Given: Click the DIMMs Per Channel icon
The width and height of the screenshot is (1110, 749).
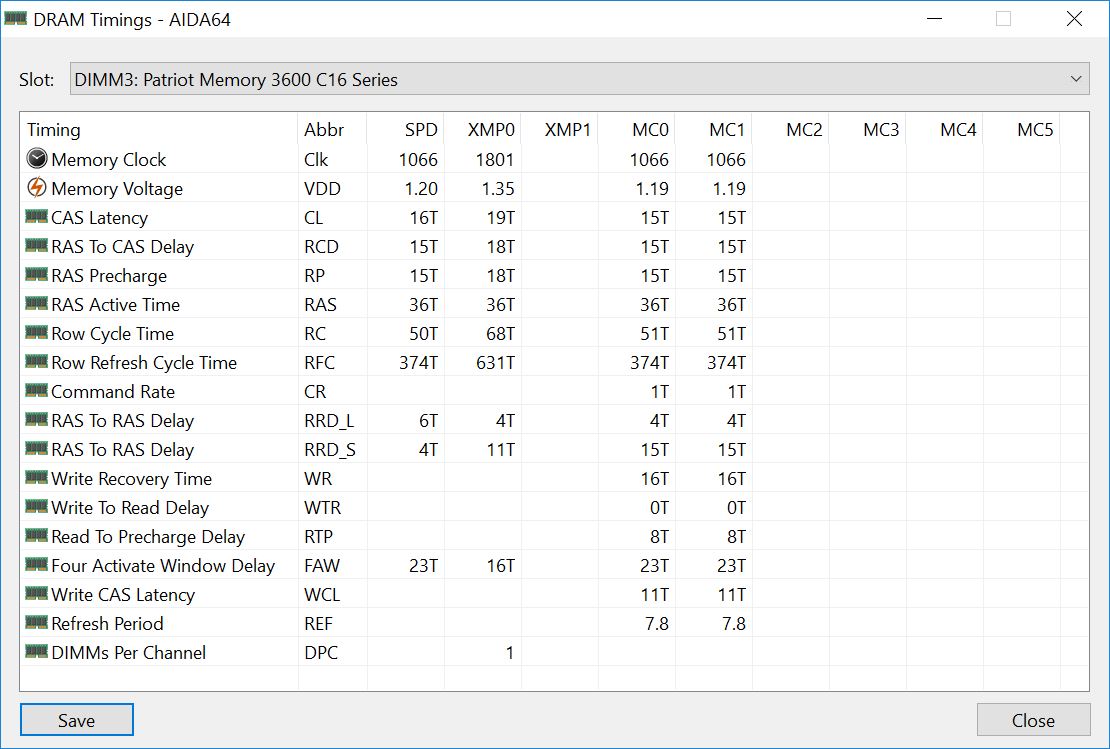Looking at the screenshot, I should [37, 652].
